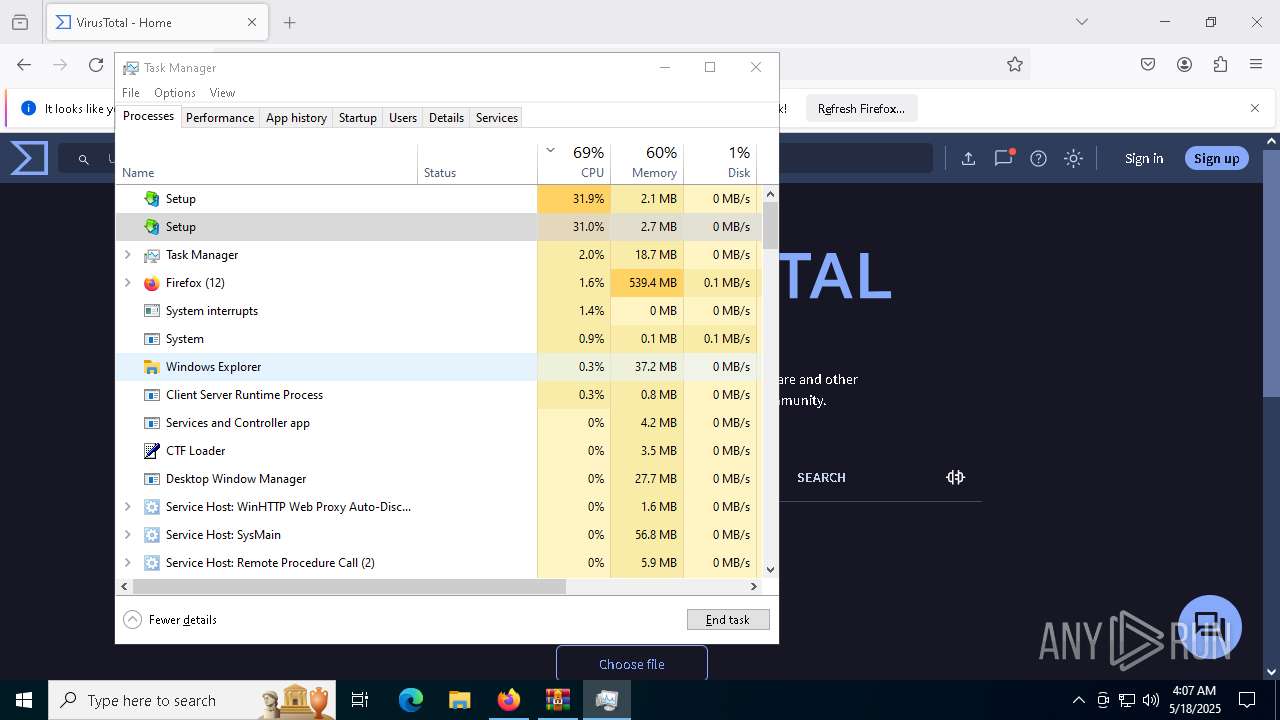The height and width of the screenshot is (720, 1280).
Task: Open the File menu in Task Manager
Action: 131,93
